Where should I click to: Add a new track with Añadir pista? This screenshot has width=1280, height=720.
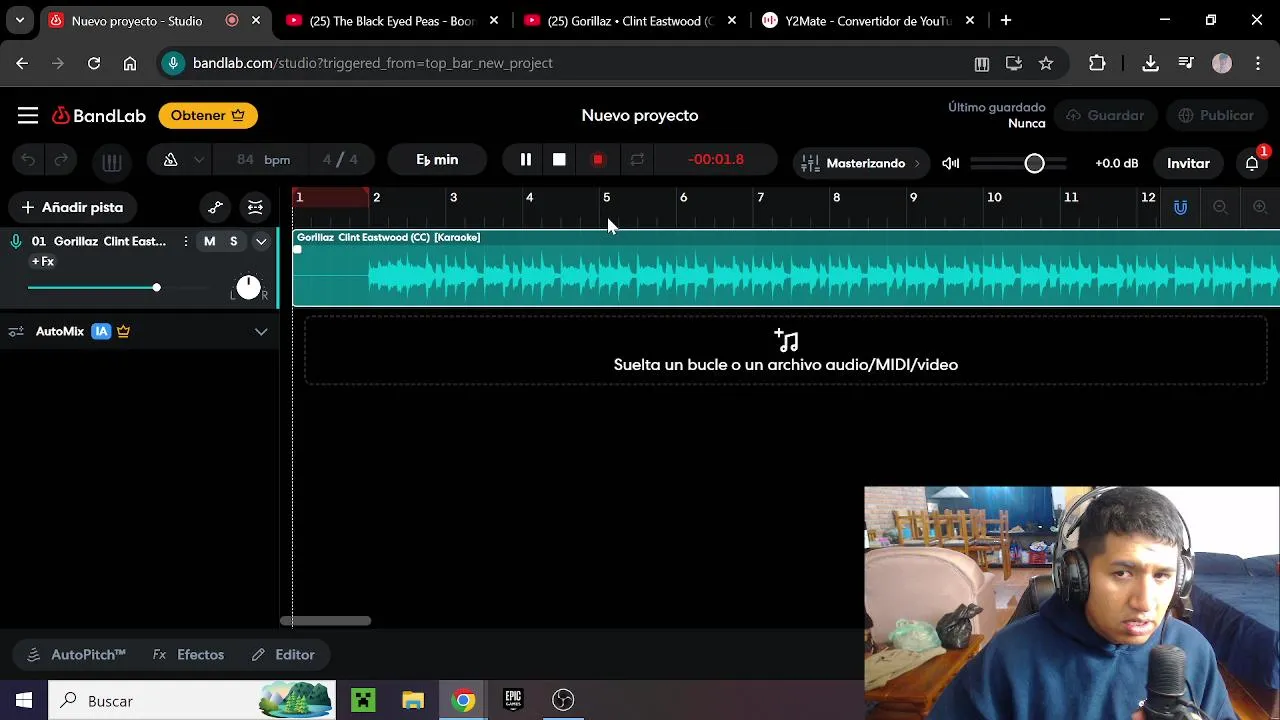point(72,207)
